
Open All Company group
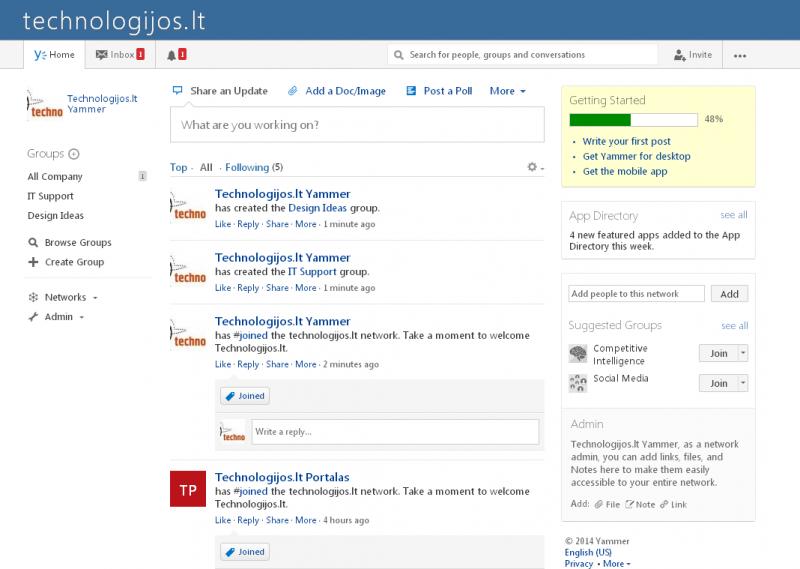pos(55,177)
